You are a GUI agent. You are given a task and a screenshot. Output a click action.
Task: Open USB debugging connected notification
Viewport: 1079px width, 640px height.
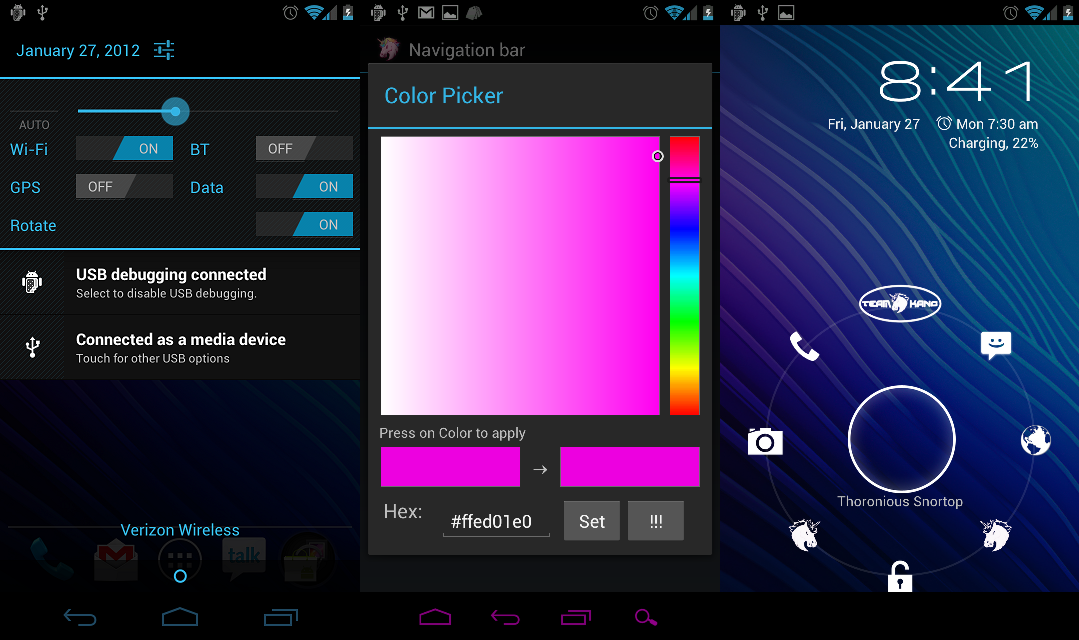click(x=180, y=283)
